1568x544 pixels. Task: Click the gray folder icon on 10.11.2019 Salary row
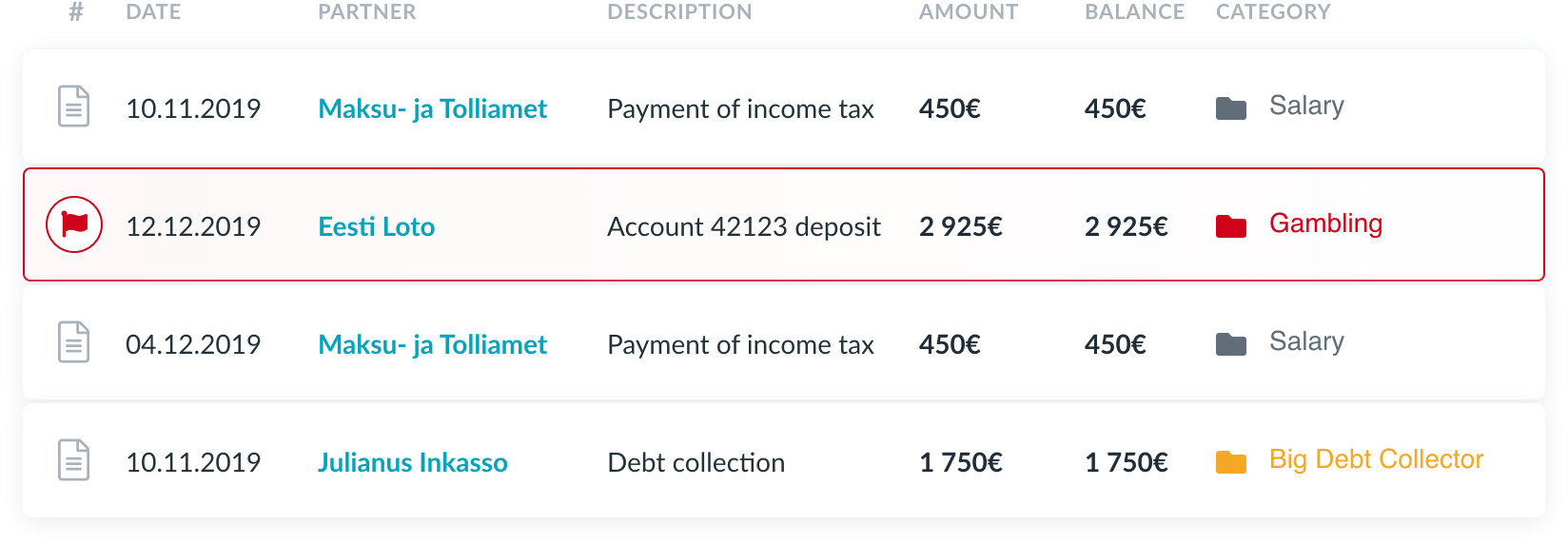tap(1230, 108)
